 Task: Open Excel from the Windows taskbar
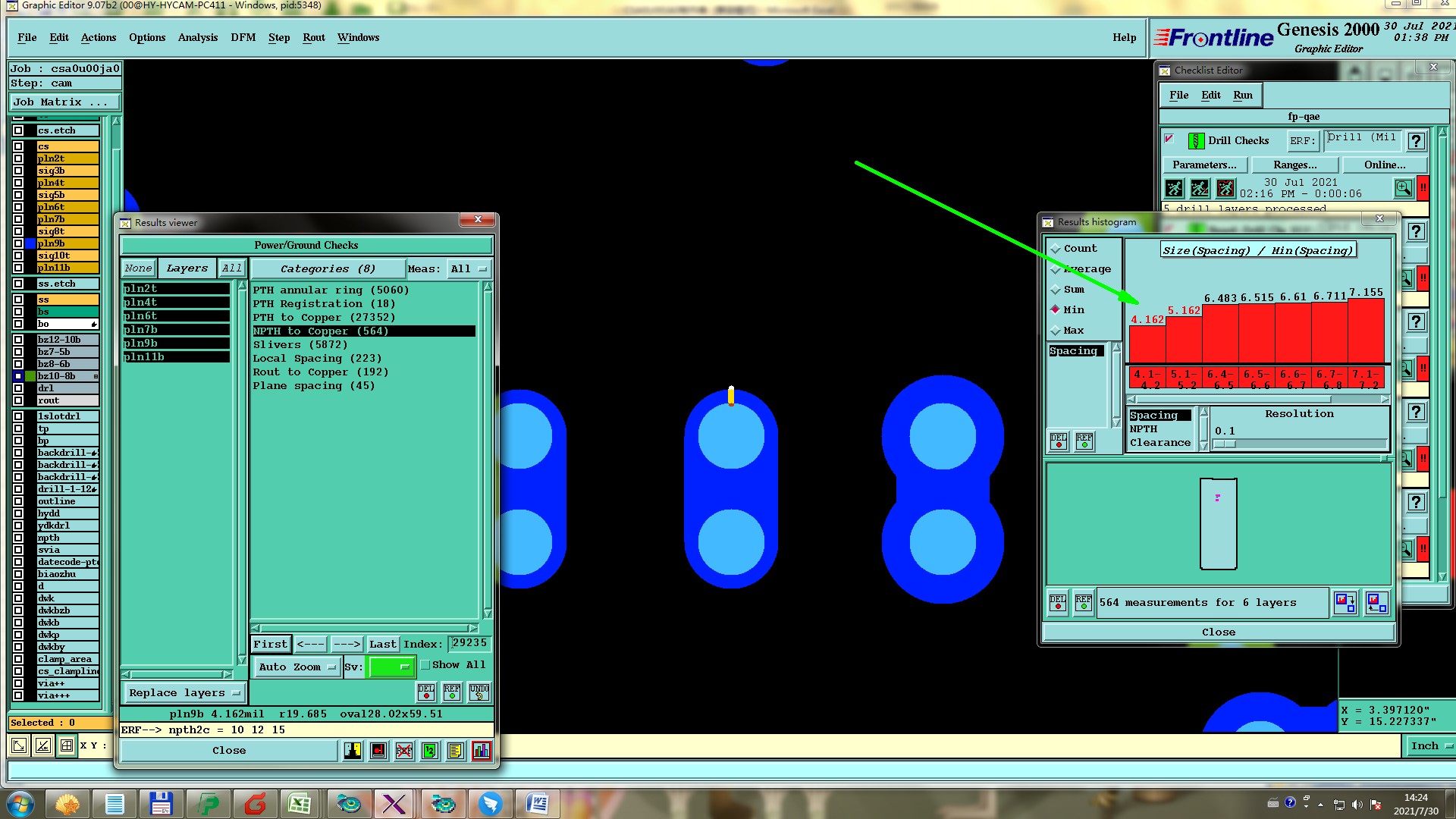(299, 804)
